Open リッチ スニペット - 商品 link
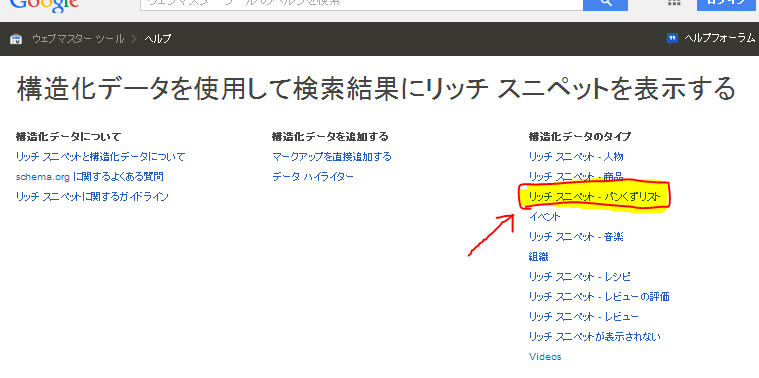Viewport: 759px width, 378px height. (x=576, y=176)
